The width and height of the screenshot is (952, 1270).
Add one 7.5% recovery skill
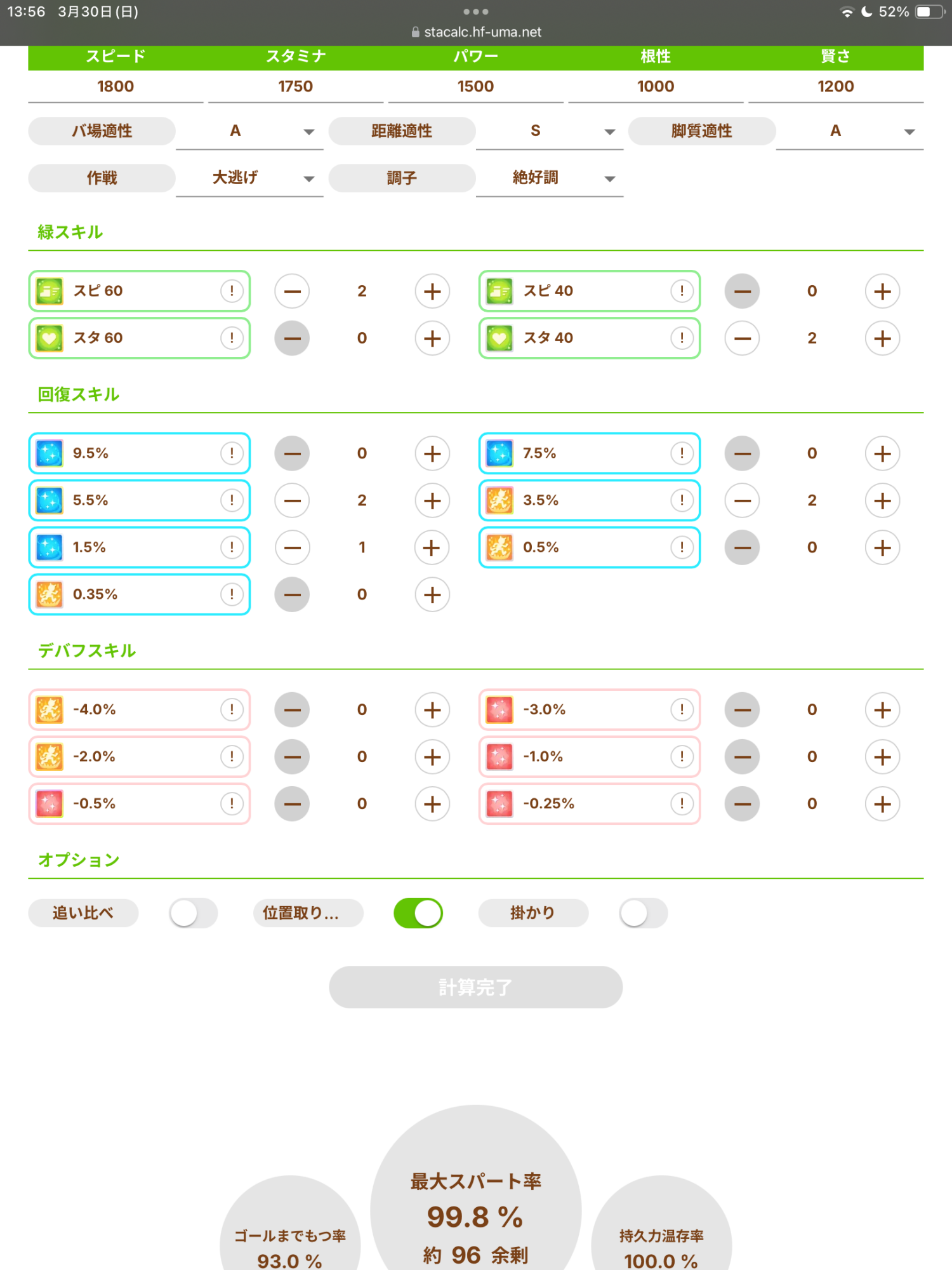tap(882, 453)
